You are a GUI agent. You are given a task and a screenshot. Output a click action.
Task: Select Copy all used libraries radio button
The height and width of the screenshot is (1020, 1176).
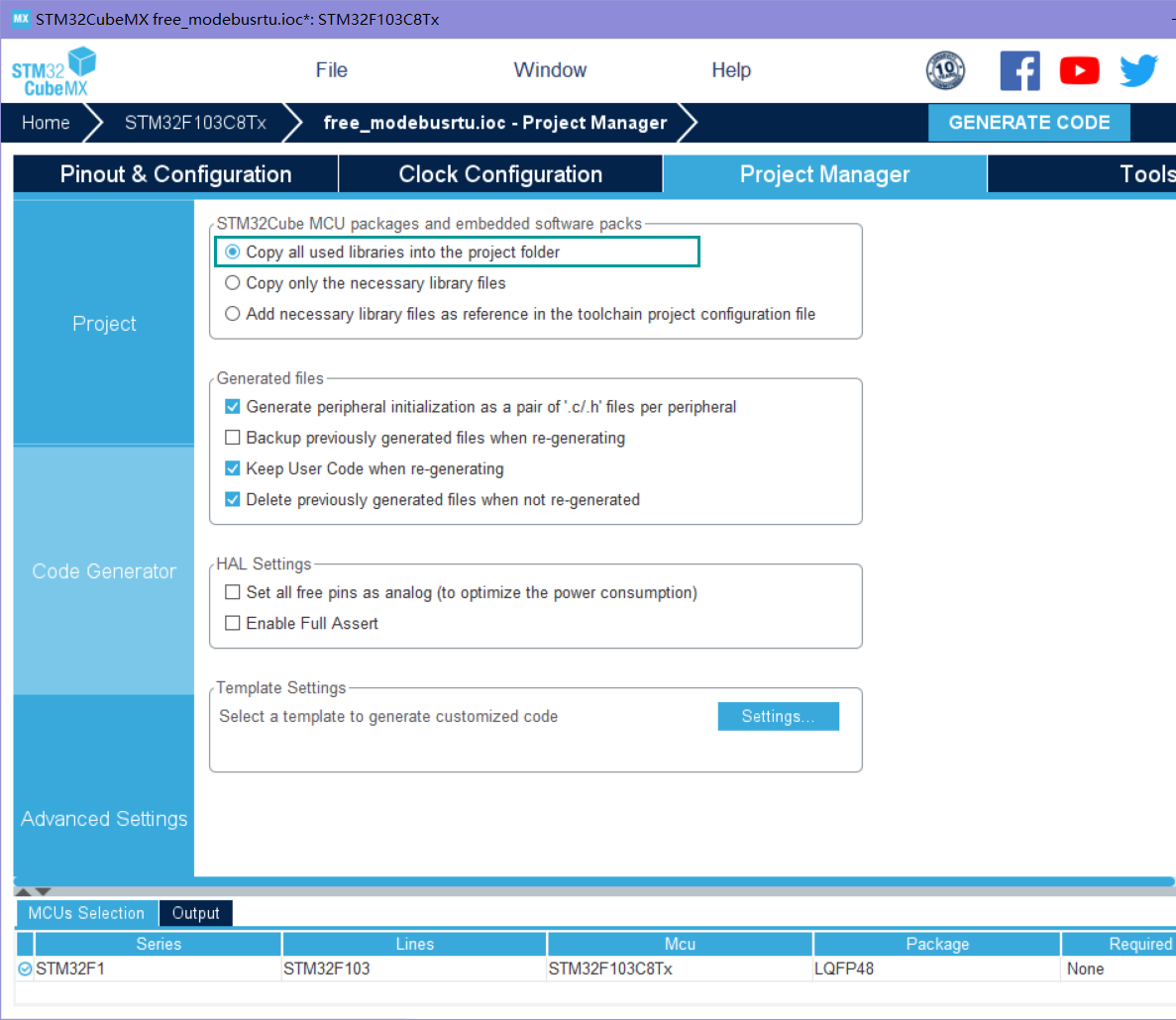(x=233, y=252)
